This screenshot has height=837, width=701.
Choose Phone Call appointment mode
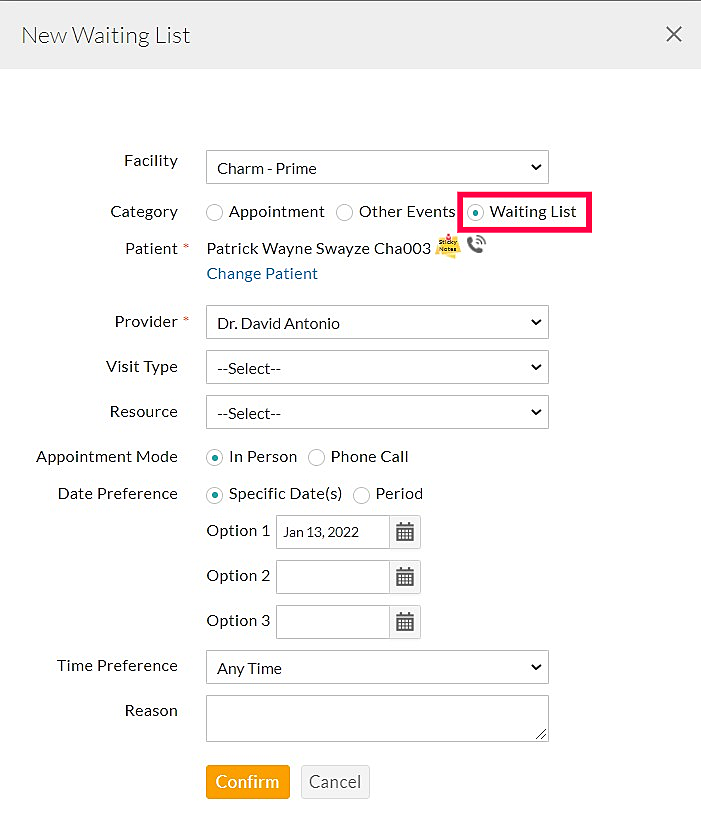(316, 457)
